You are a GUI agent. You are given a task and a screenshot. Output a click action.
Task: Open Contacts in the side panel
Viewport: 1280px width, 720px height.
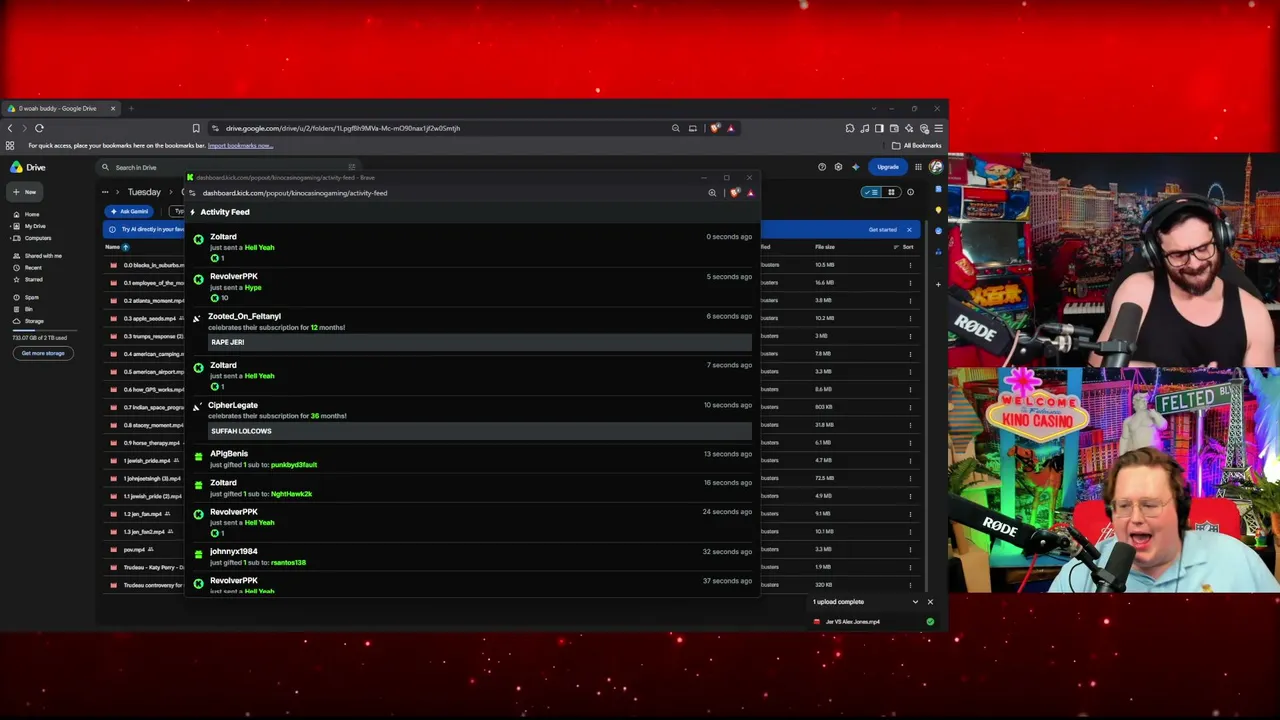[938, 250]
